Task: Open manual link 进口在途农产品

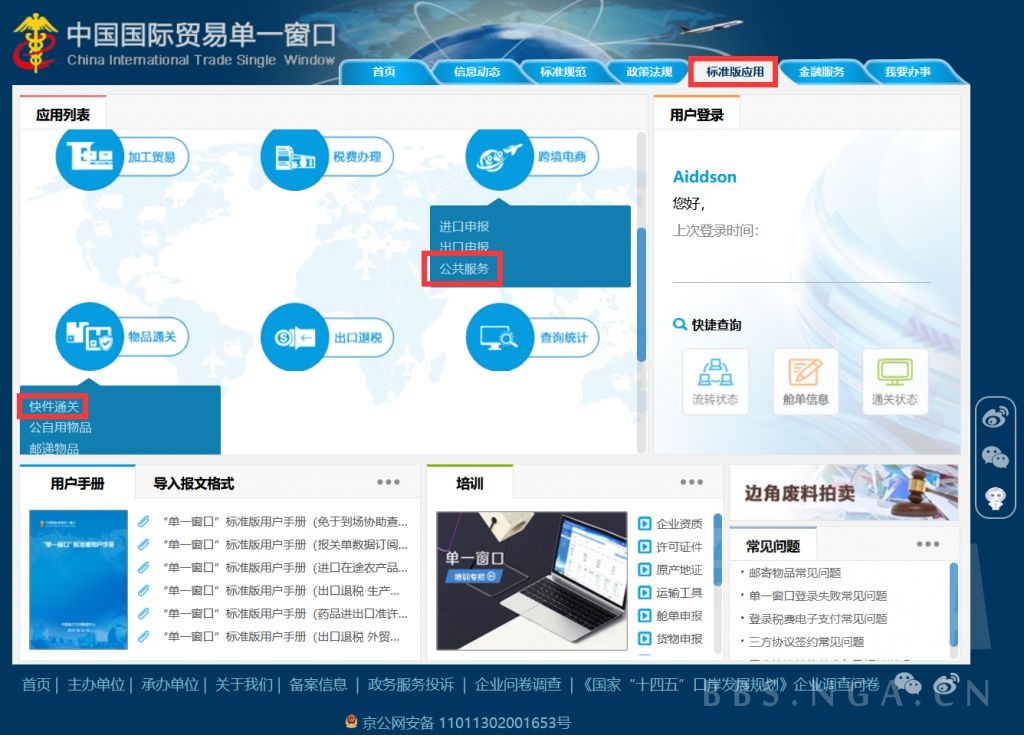Action: coord(285,568)
